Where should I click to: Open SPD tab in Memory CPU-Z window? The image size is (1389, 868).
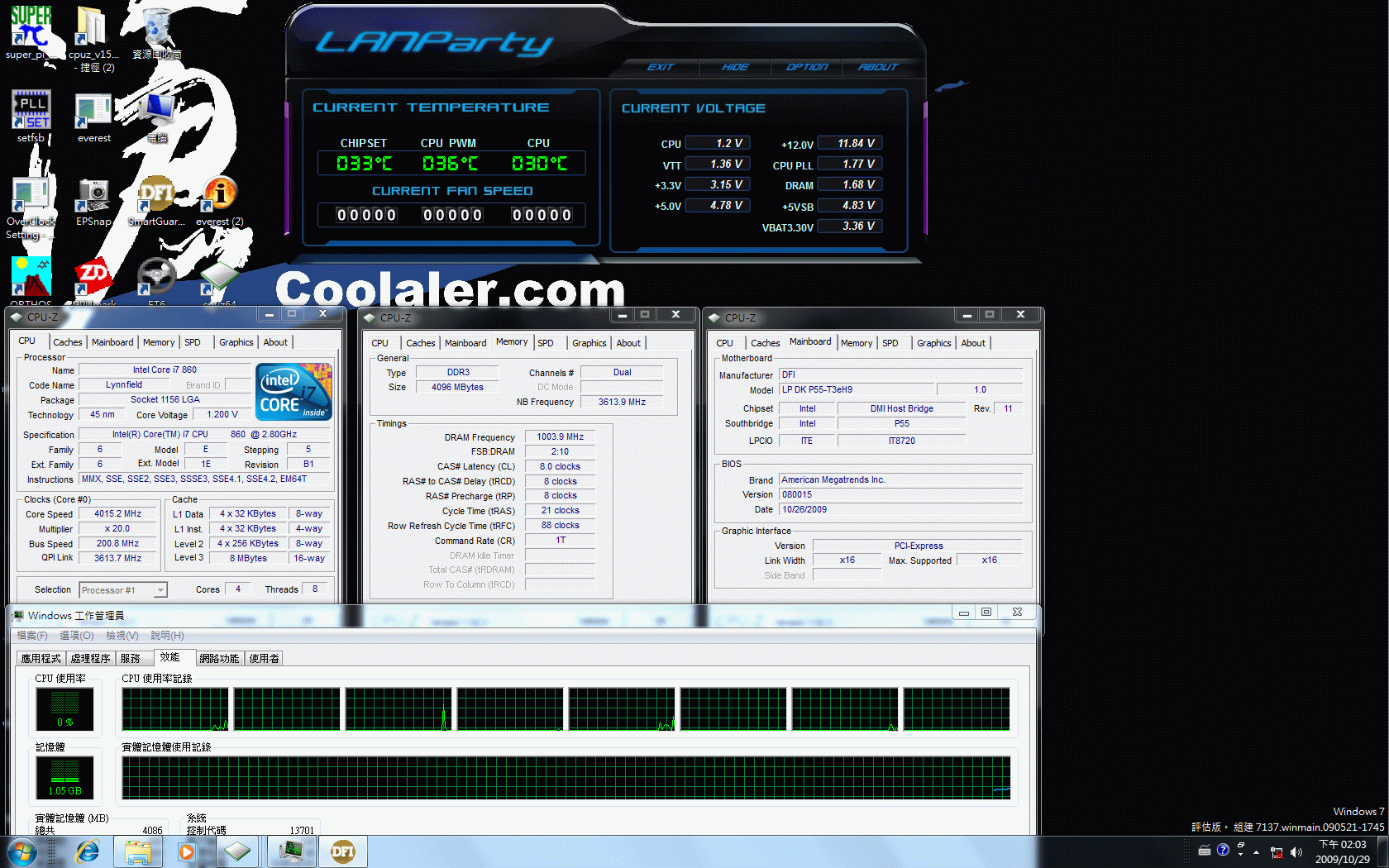(546, 343)
